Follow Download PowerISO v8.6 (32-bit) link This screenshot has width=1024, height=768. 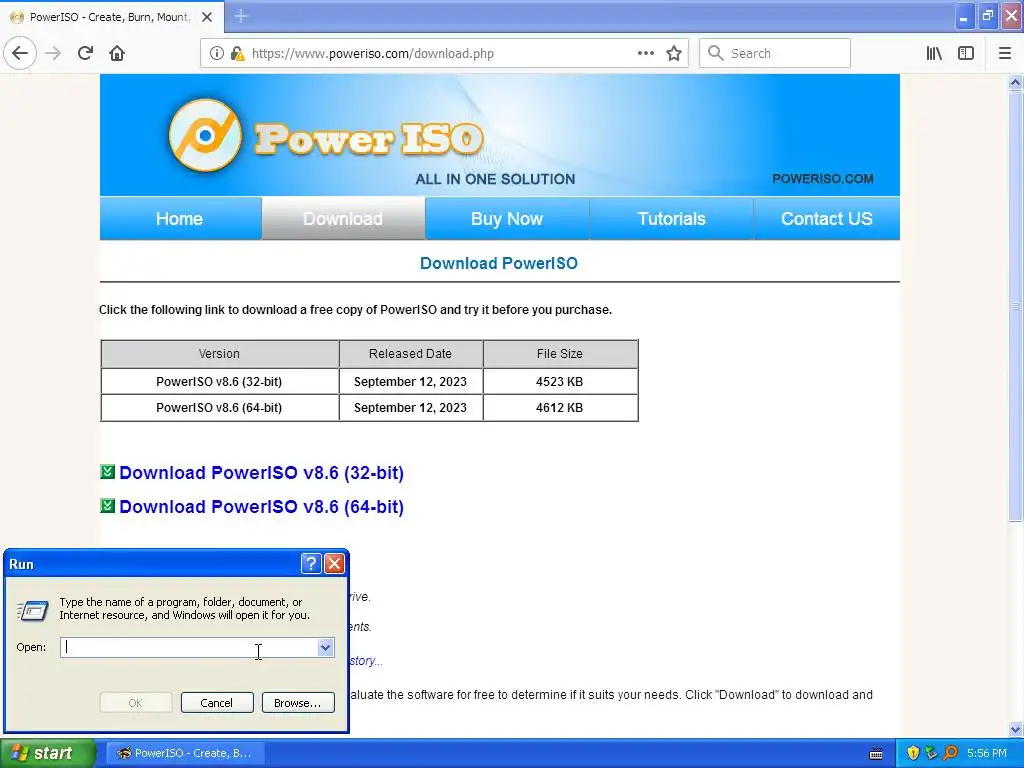[x=261, y=472]
